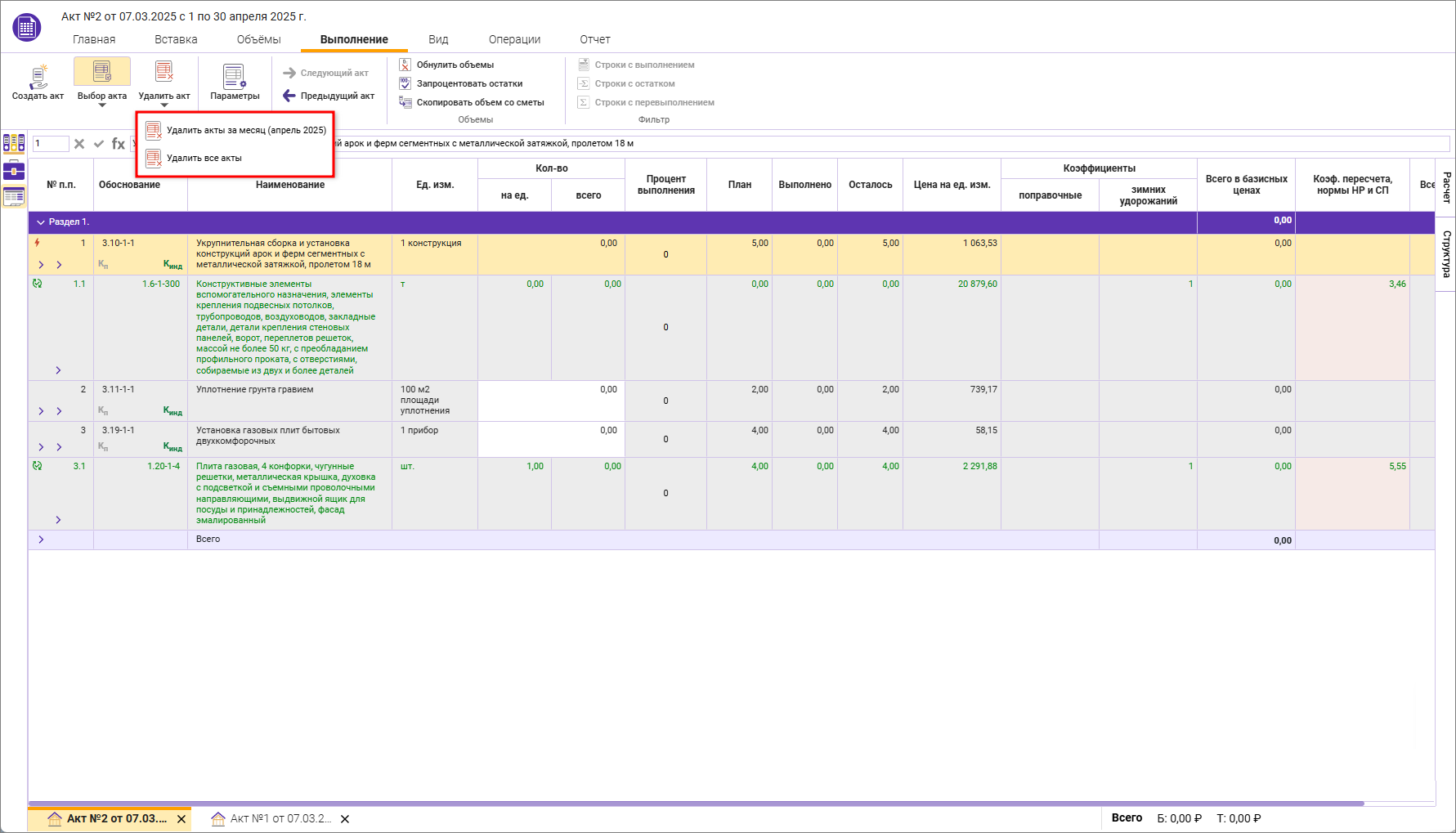Screen dimensions: 1456x833
Task: Click the app logo button at top-left
Action: pos(27,28)
